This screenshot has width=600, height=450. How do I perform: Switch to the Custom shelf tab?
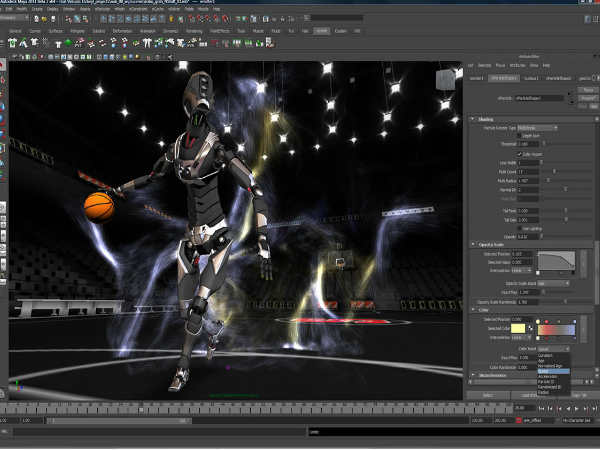pos(340,31)
